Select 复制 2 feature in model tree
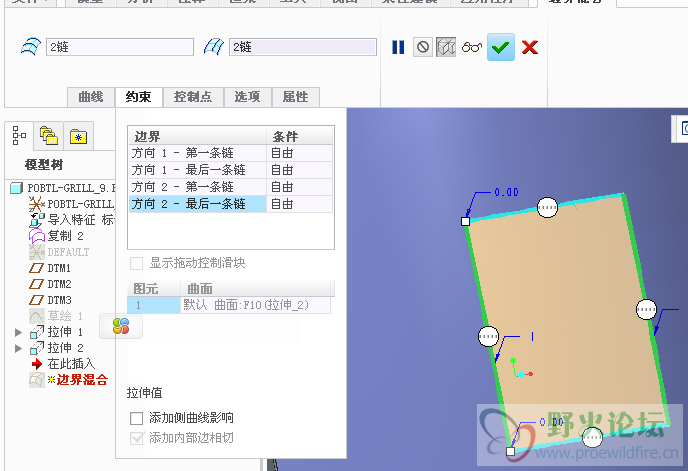 pyautogui.click(x=56, y=236)
